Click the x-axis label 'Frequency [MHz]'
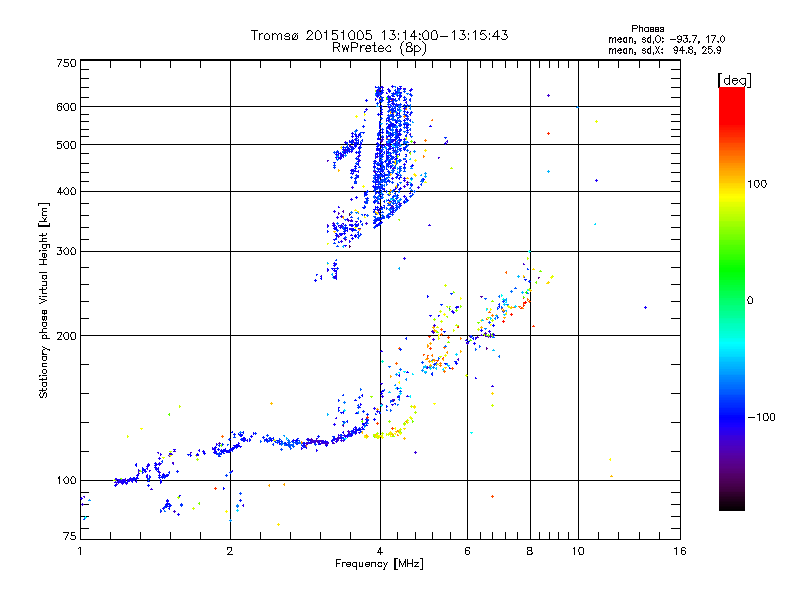800x600 pixels. [379, 564]
